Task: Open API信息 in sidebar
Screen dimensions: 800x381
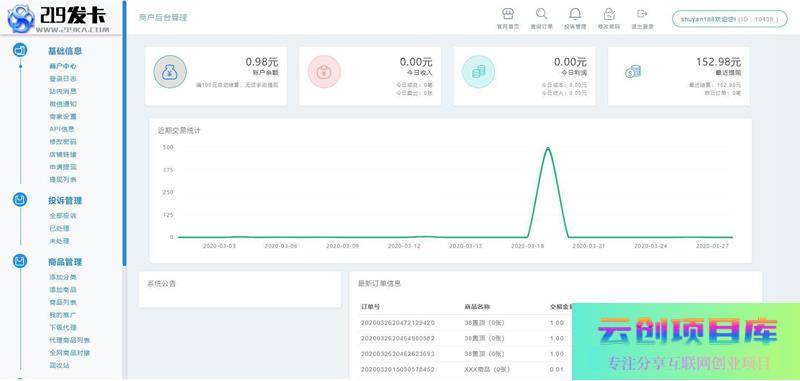Action: tap(62, 129)
